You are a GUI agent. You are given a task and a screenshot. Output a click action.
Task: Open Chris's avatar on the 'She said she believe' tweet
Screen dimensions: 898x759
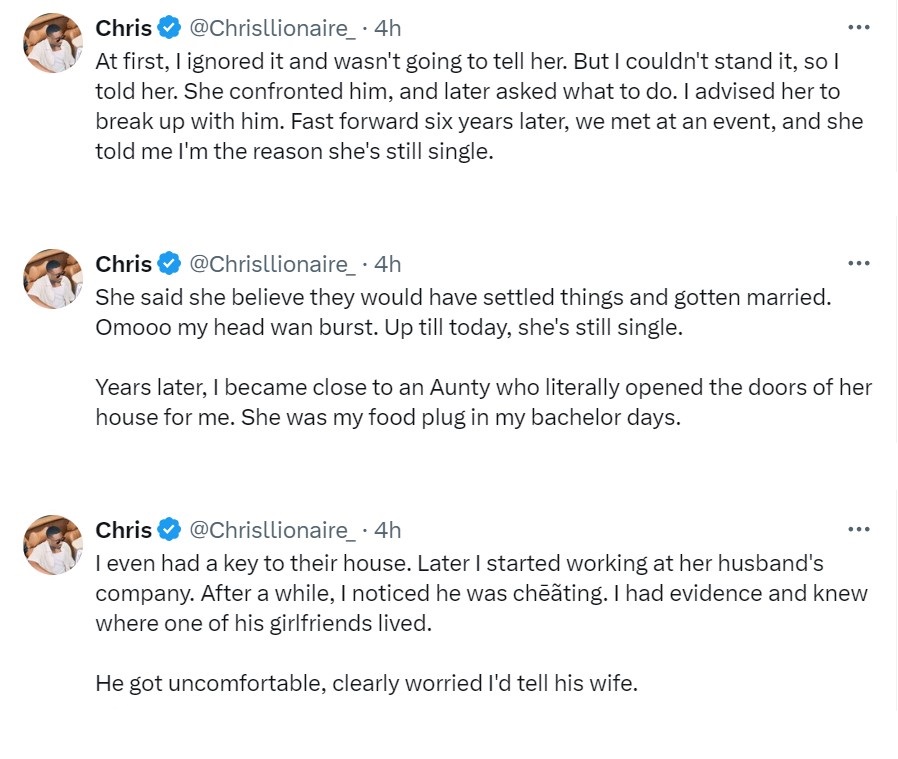click(x=53, y=279)
